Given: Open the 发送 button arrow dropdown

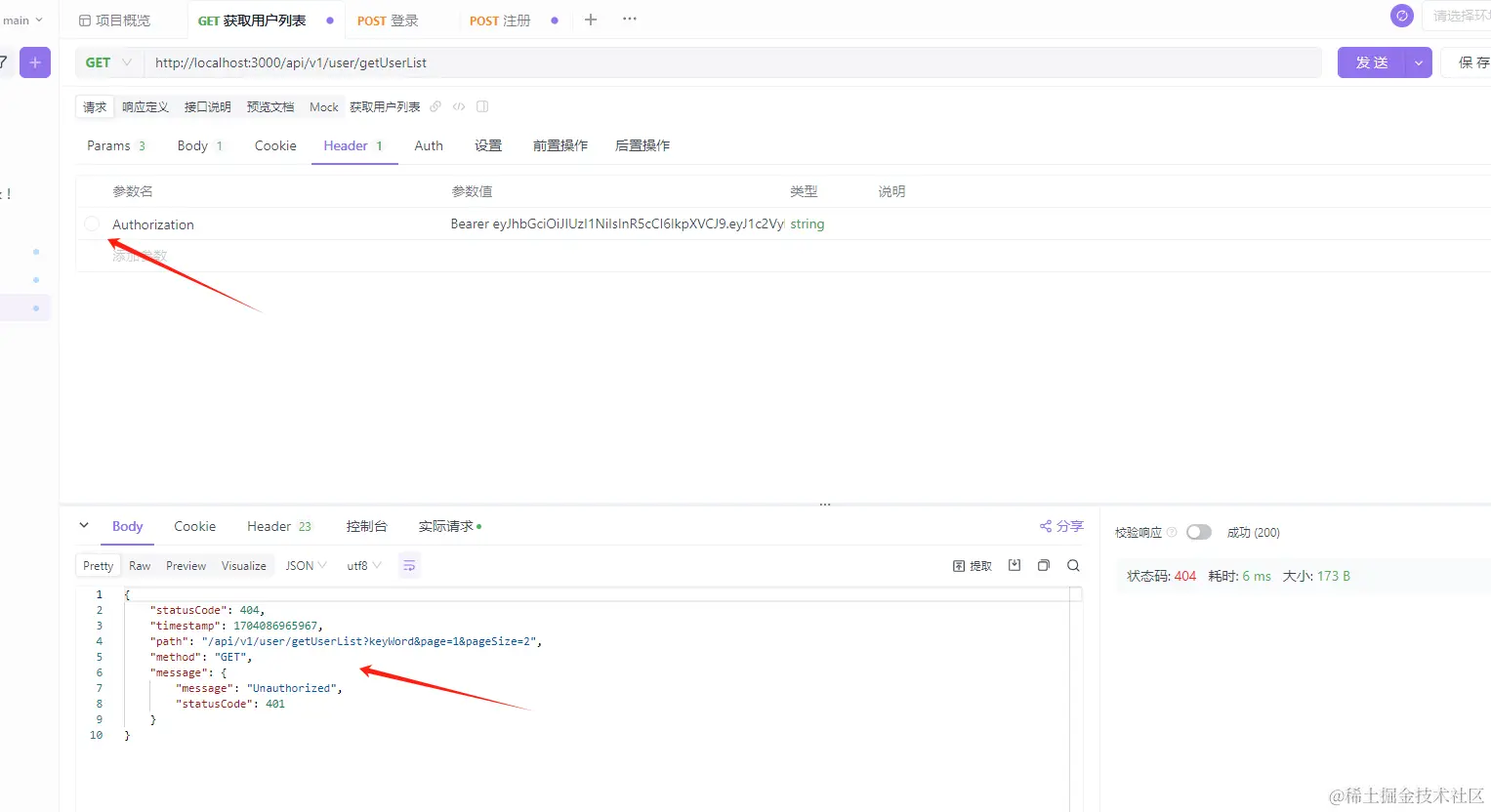Looking at the screenshot, I should [1419, 62].
